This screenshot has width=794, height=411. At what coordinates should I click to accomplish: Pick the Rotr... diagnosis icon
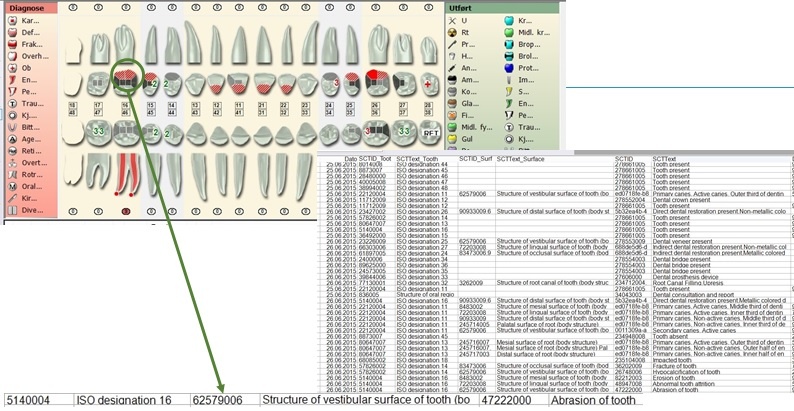[13, 175]
